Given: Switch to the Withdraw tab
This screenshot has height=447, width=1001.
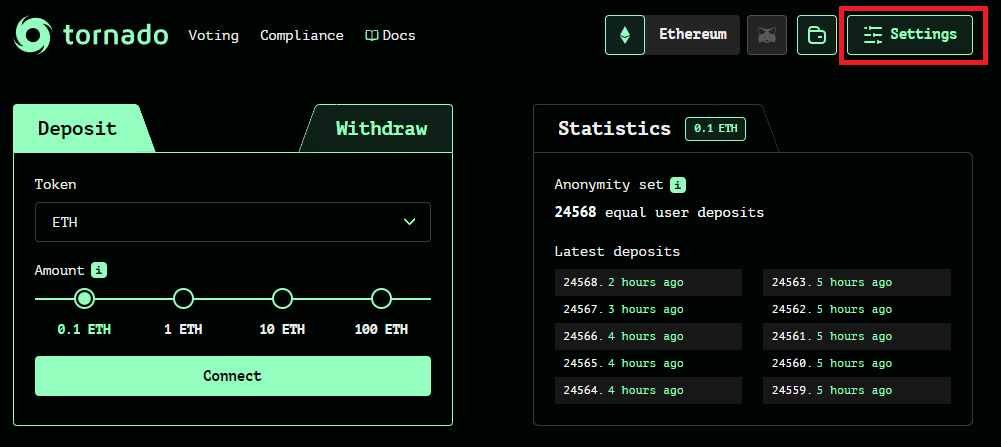Looking at the screenshot, I should tap(381, 129).
